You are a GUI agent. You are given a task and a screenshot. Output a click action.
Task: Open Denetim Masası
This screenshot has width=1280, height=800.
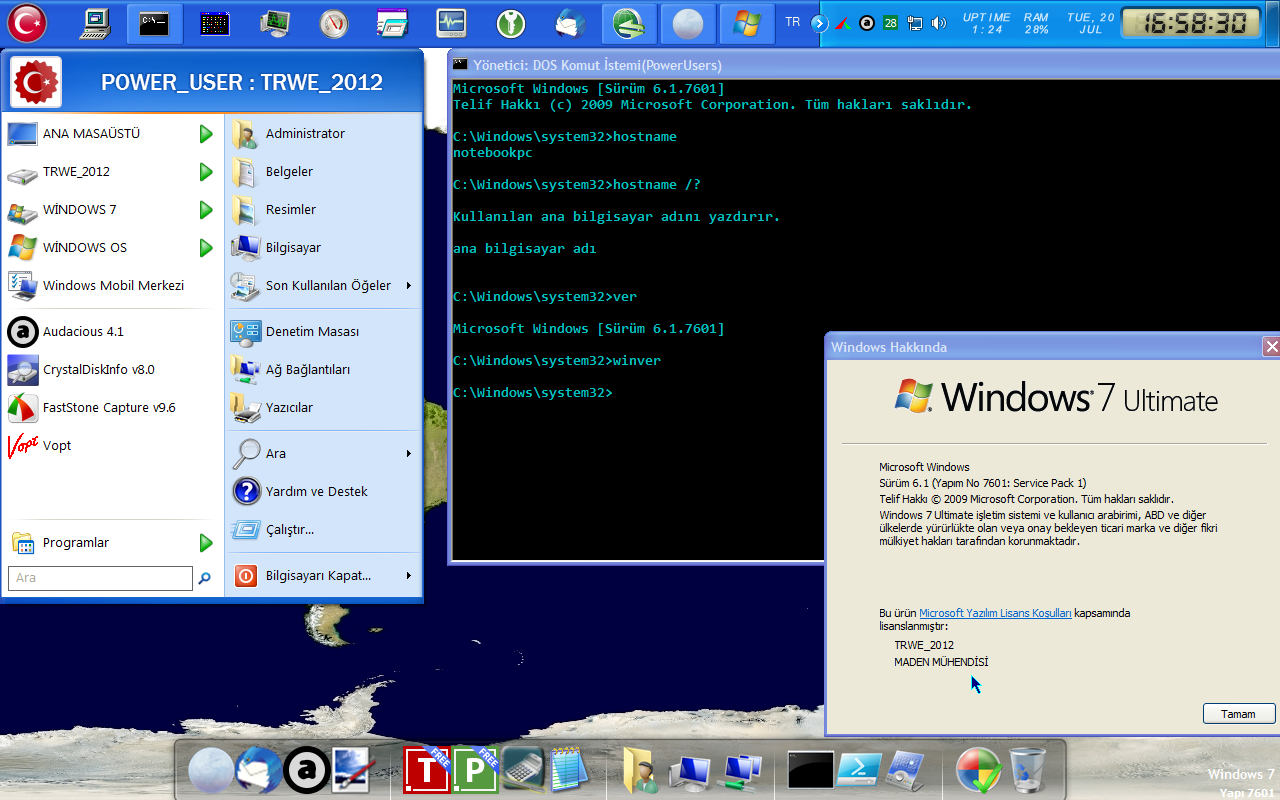322,332
